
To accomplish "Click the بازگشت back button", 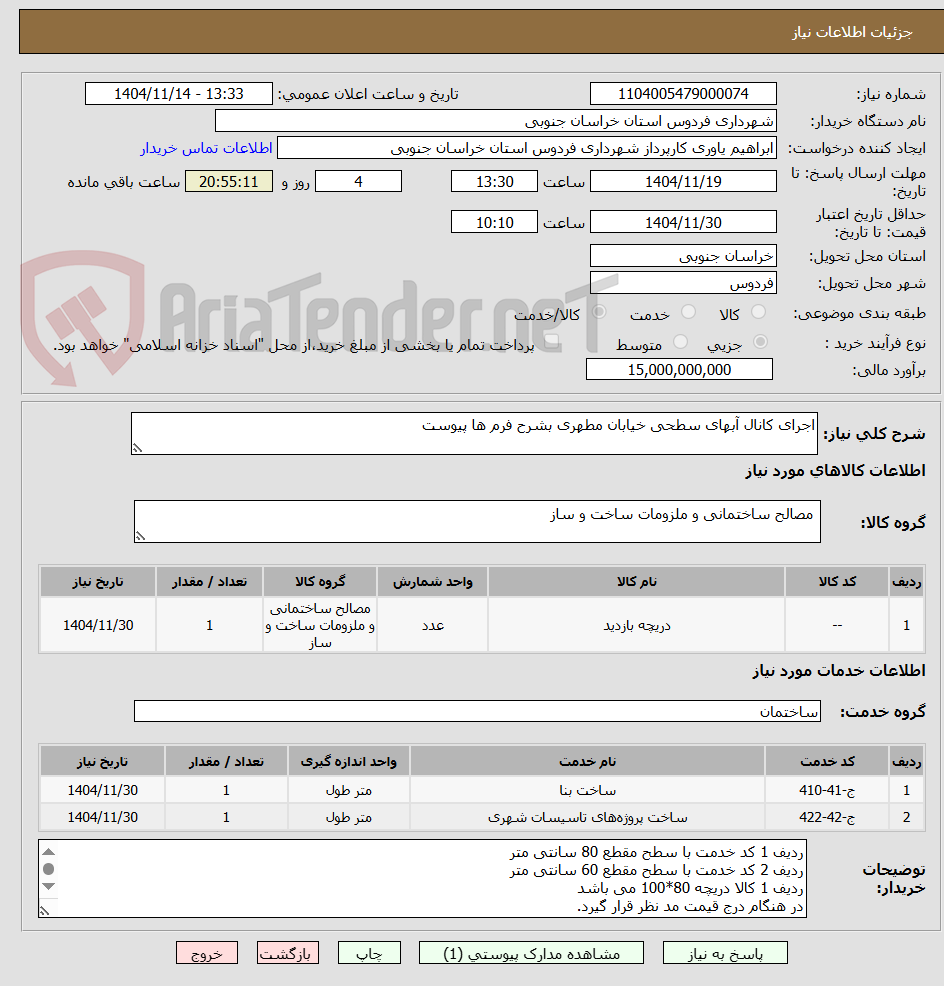I will coord(287,953).
